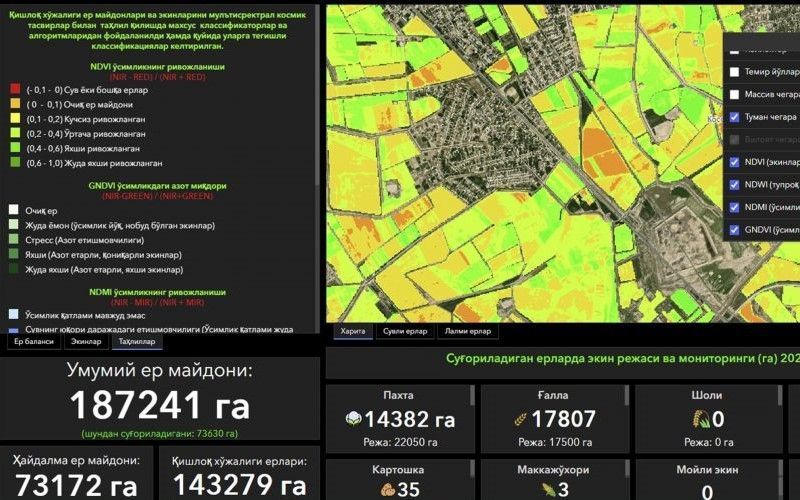
Task: Click green swatch for Яхши ривожланган
Action: [15, 148]
